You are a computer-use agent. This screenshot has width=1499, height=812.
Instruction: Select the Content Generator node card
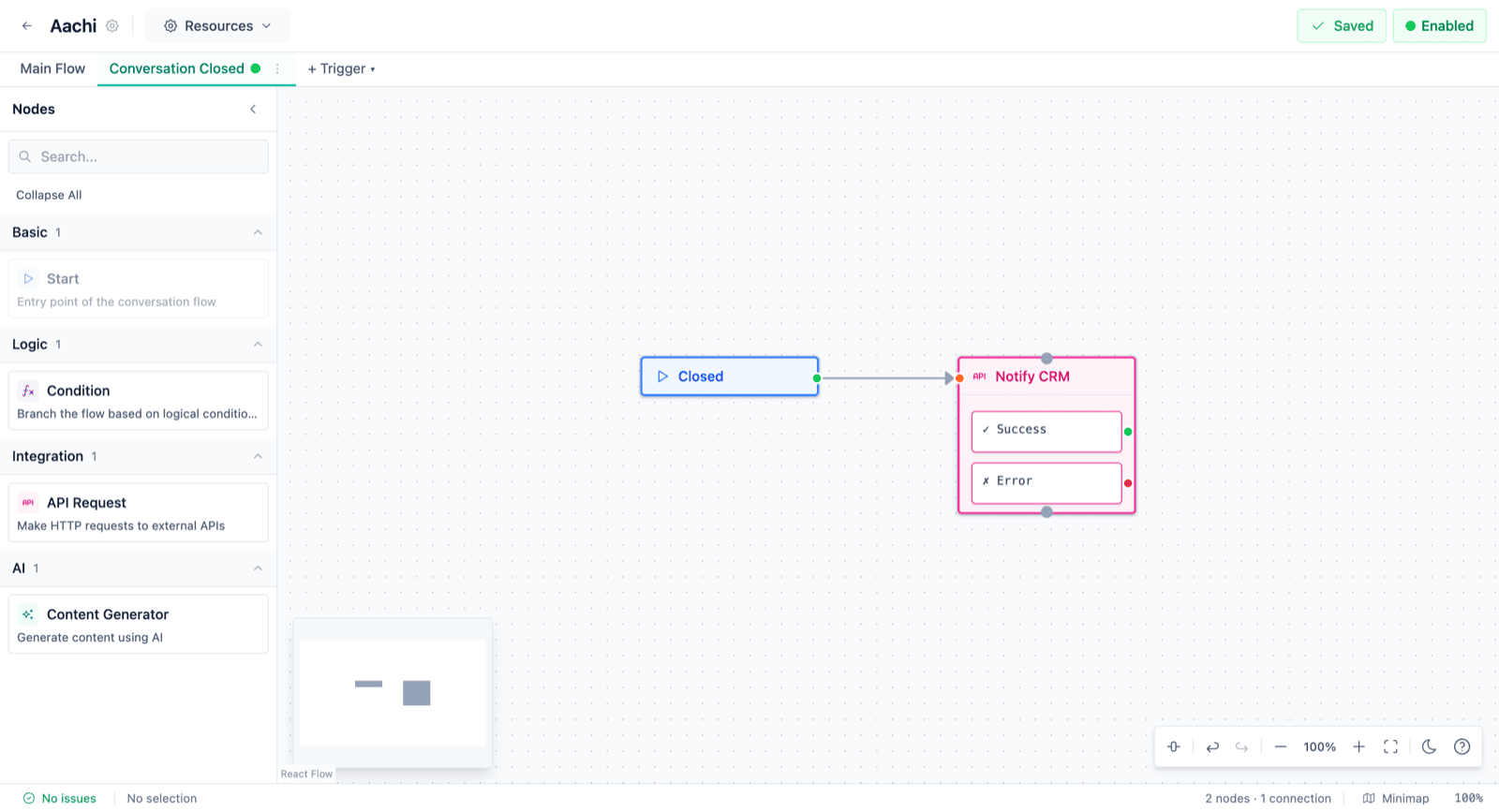click(139, 625)
